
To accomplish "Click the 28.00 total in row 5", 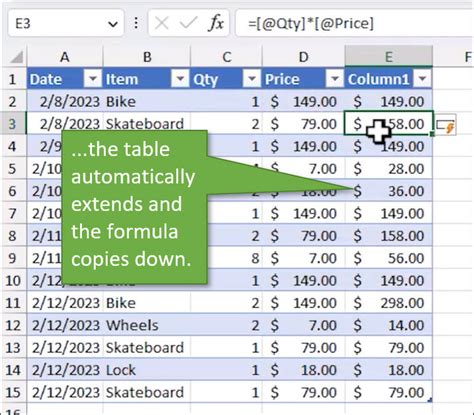I will click(389, 169).
